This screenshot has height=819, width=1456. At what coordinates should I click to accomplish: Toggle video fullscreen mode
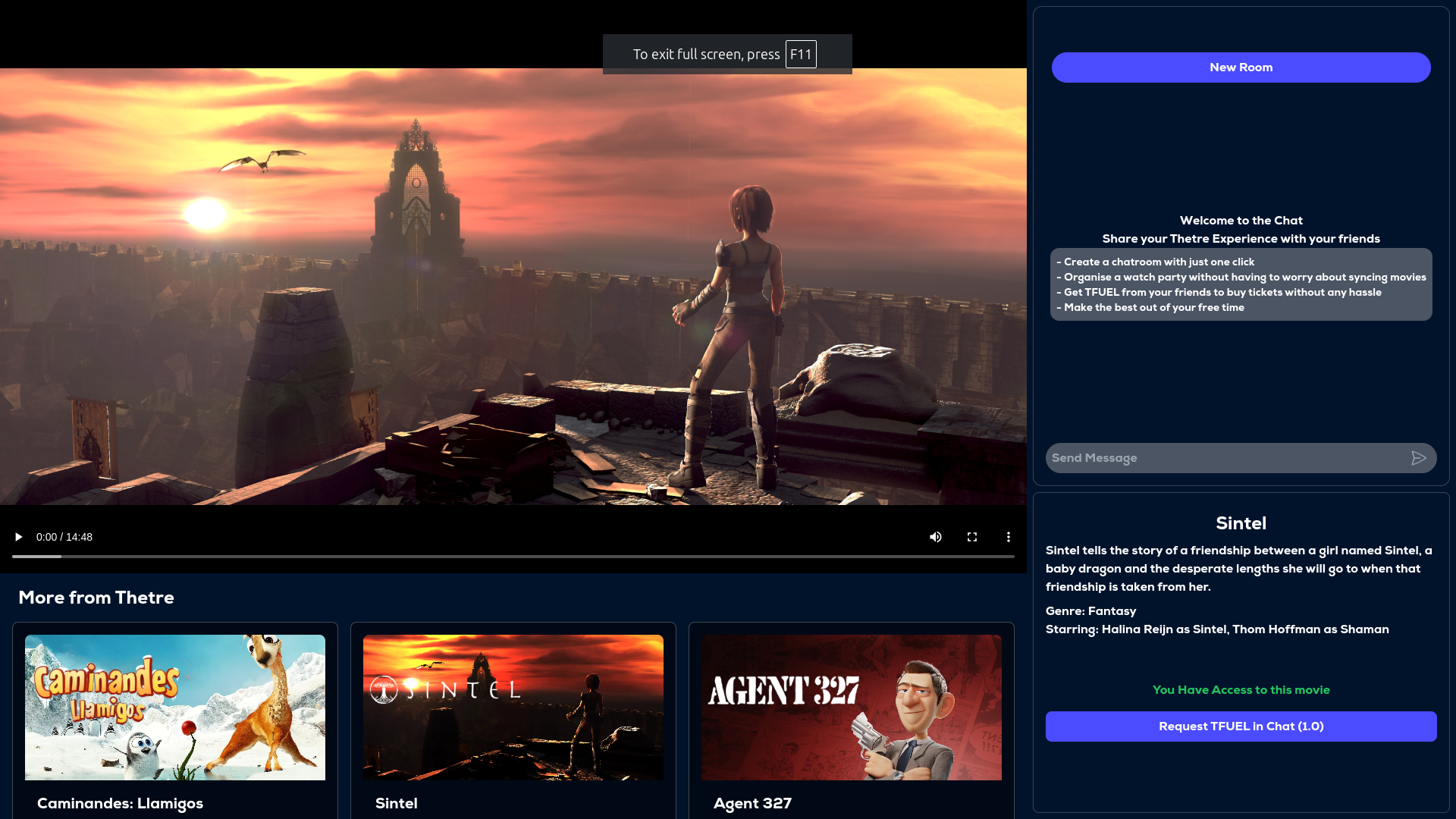pyautogui.click(x=972, y=537)
